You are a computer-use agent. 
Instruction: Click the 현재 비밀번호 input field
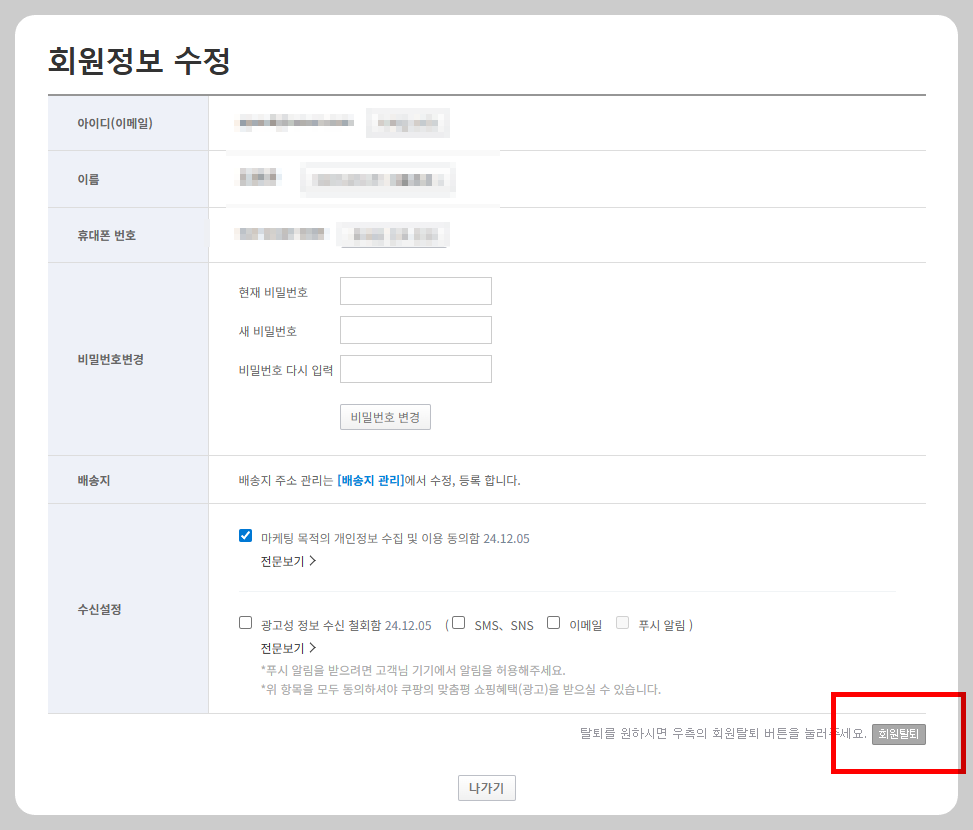415,290
